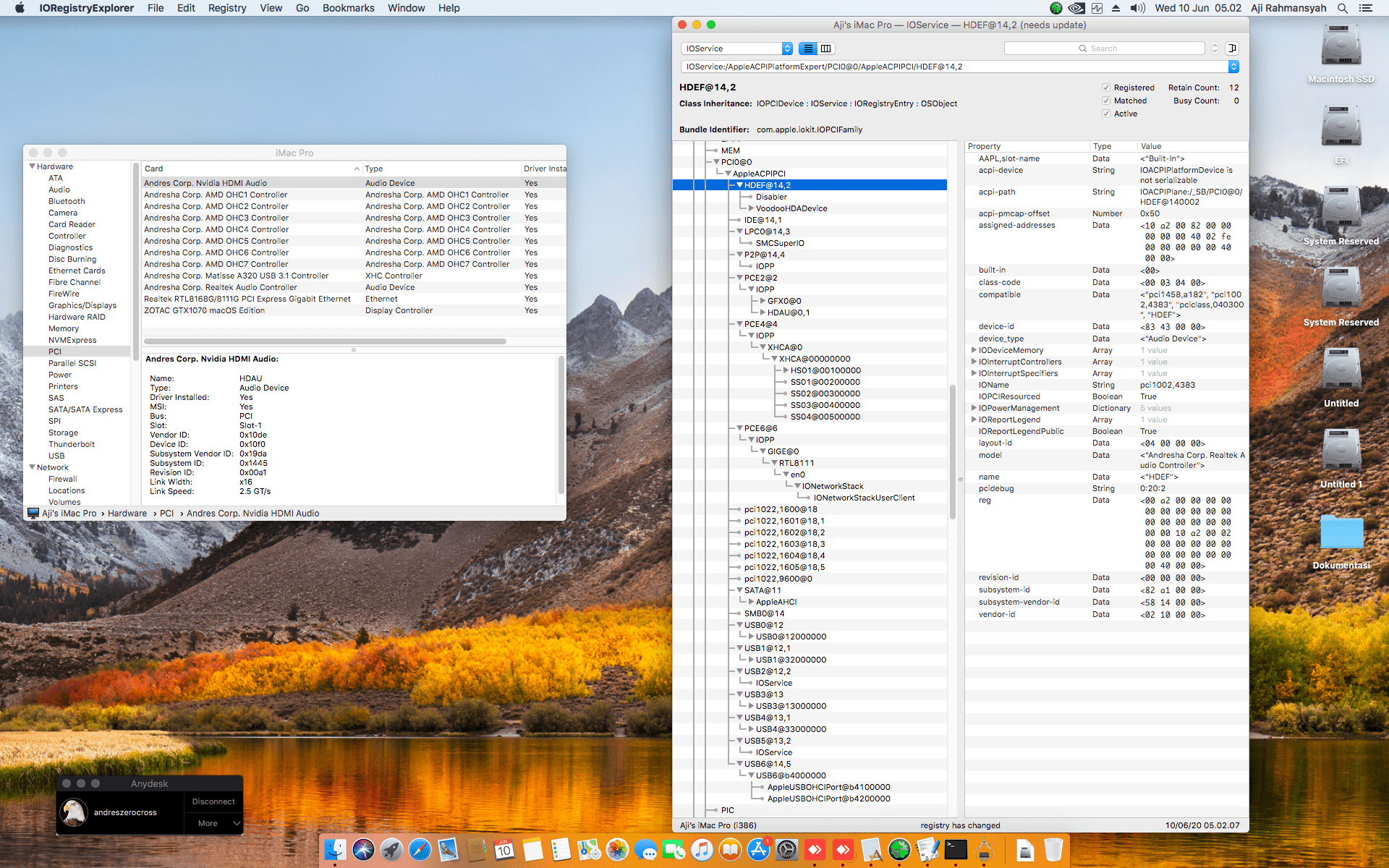Open Messages from the Dock
Viewport: 1389px width, 868px height.
pyautogui.click(x=645, y=850)
